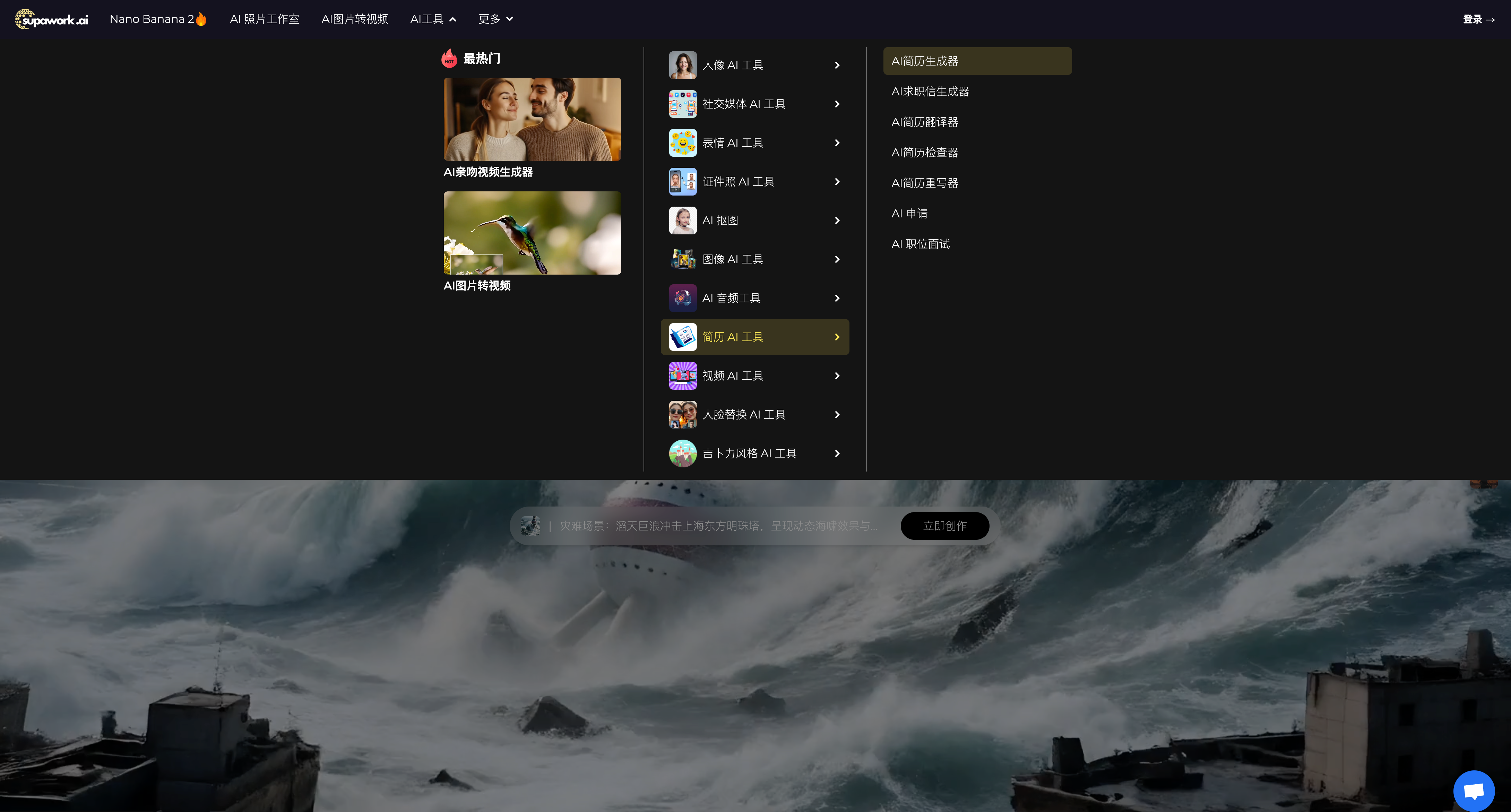Click the 人脸替换 AI 工具 icon
Viewport: 1511px width, 812px height.
point(682,414)
